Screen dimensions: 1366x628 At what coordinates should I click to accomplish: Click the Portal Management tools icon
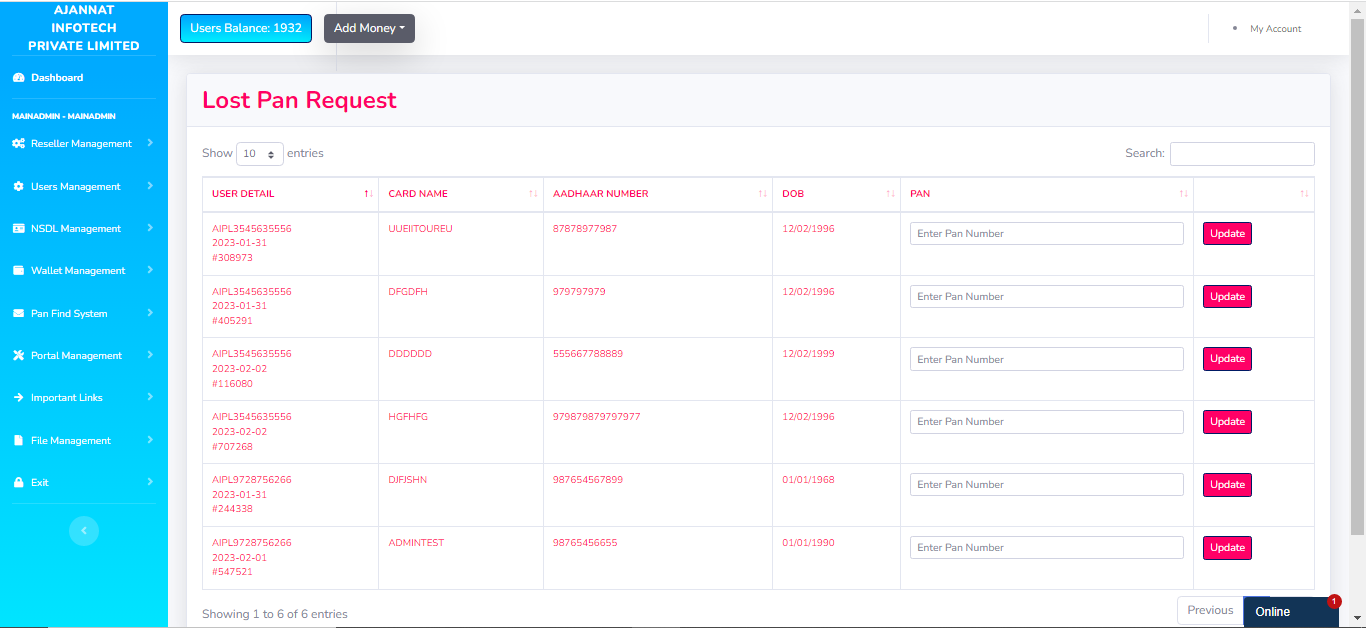(18, 356)
